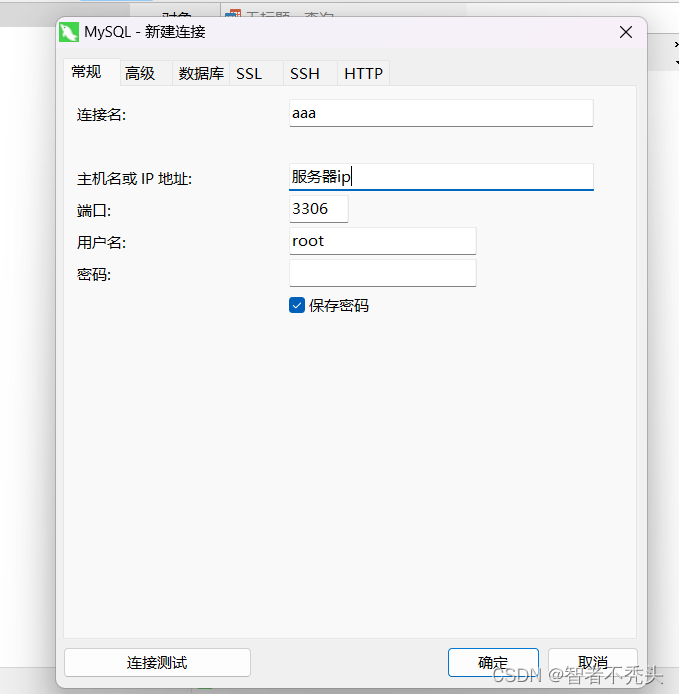Click the 用户名 field containing root
The height and width of the screenshot is (694, 679).
382,241
